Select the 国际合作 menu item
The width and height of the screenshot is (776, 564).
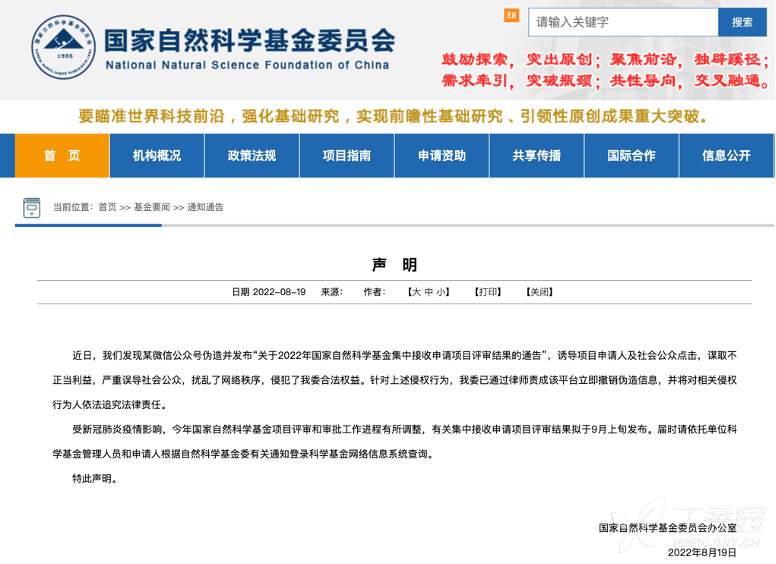point(632,156)
